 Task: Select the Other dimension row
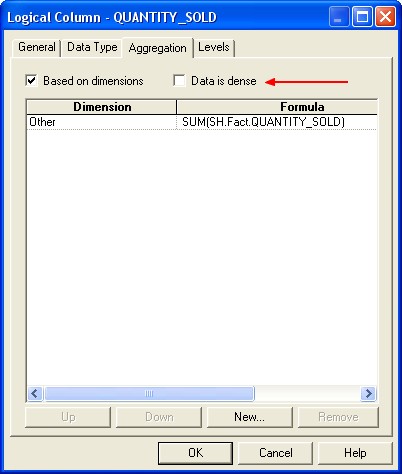tap(101, 122)
